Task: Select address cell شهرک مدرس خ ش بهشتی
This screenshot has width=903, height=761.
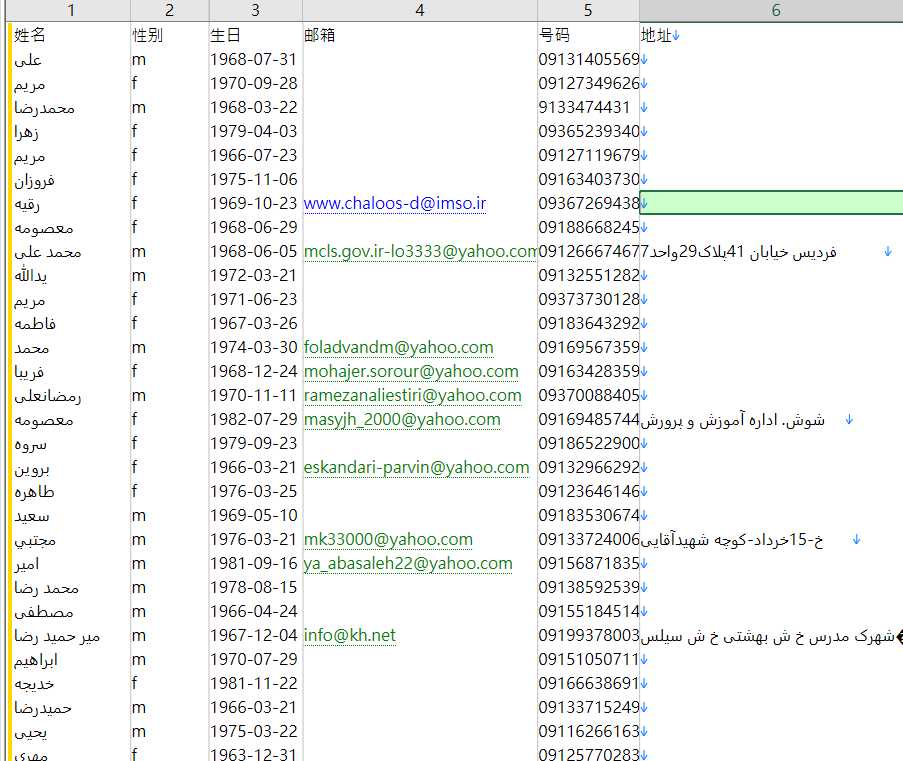Action: [x=771, y=635]
